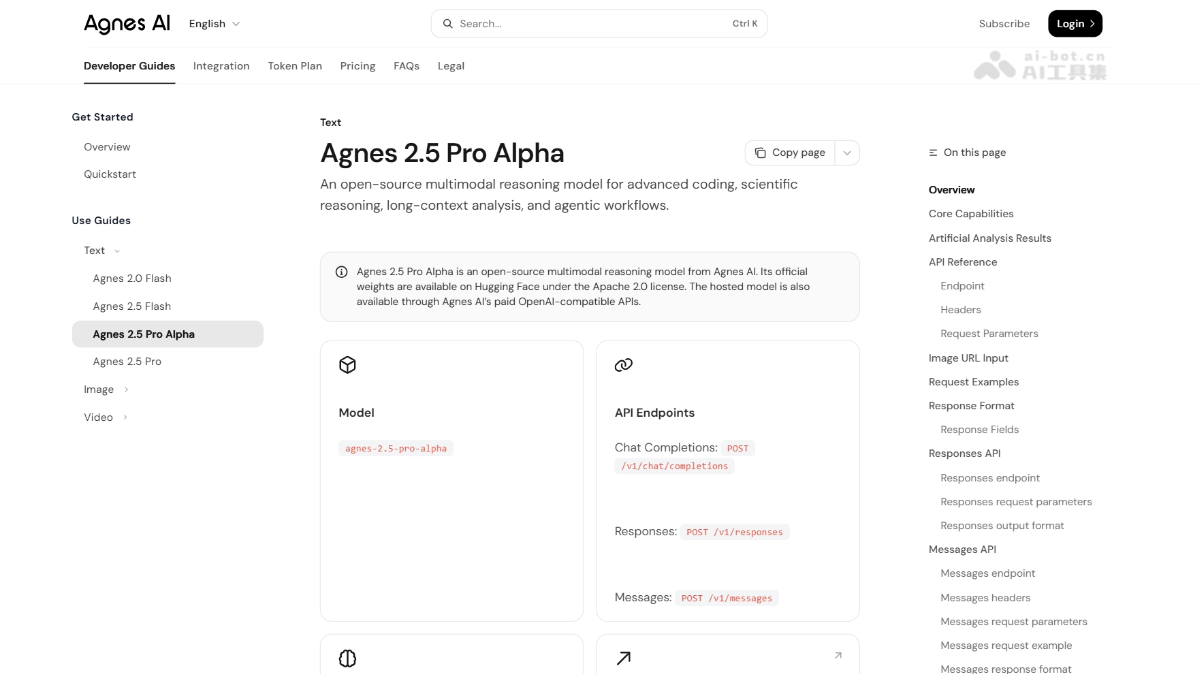Image resolution: width=1200 pixels, height=675 pixels.
Task: Jump to Endpoint subsection
Action: point(962,286)
